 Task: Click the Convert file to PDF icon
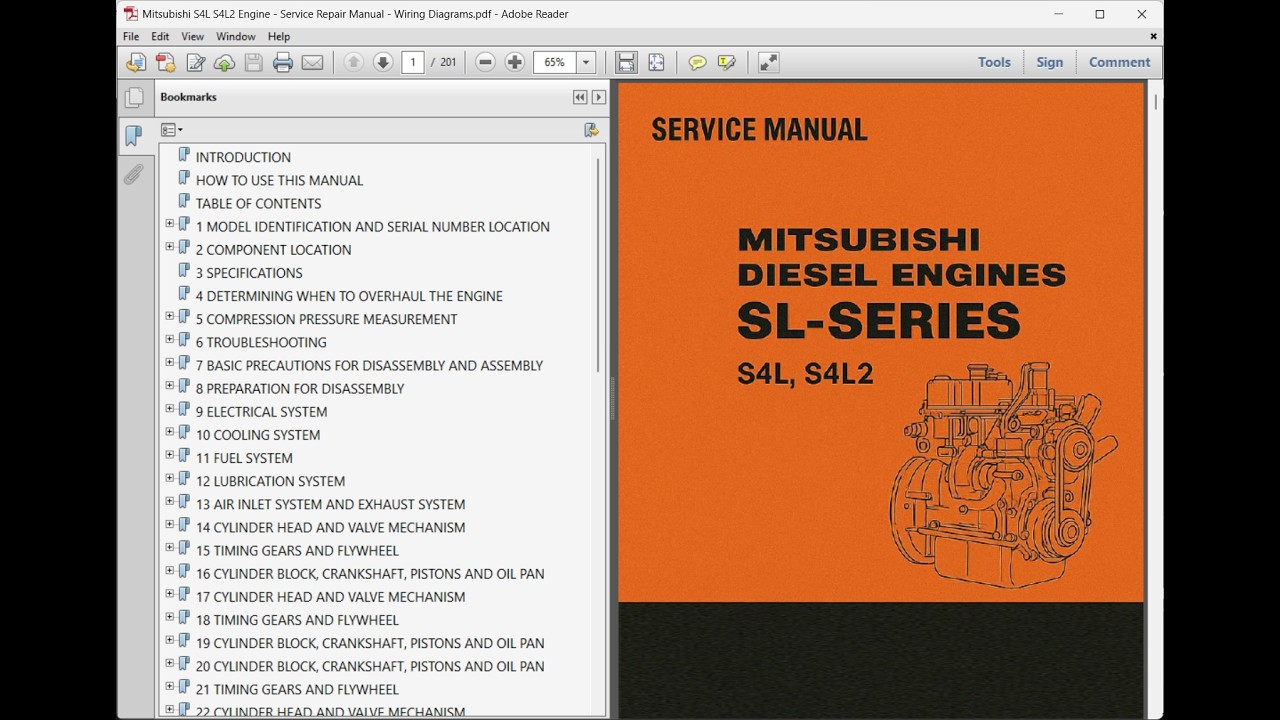tap(166, 62)
